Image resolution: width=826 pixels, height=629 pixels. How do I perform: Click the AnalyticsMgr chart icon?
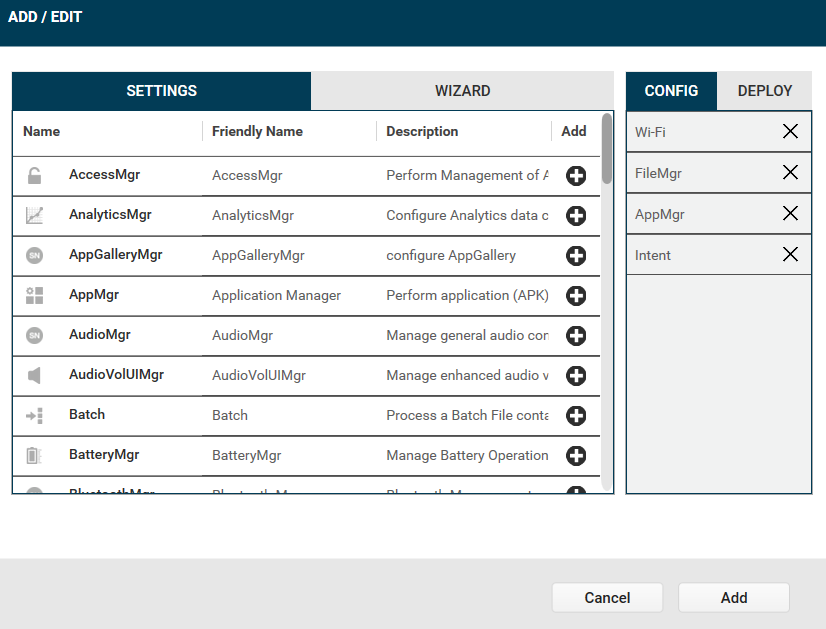pyautogui.click(x=34, y=215)
